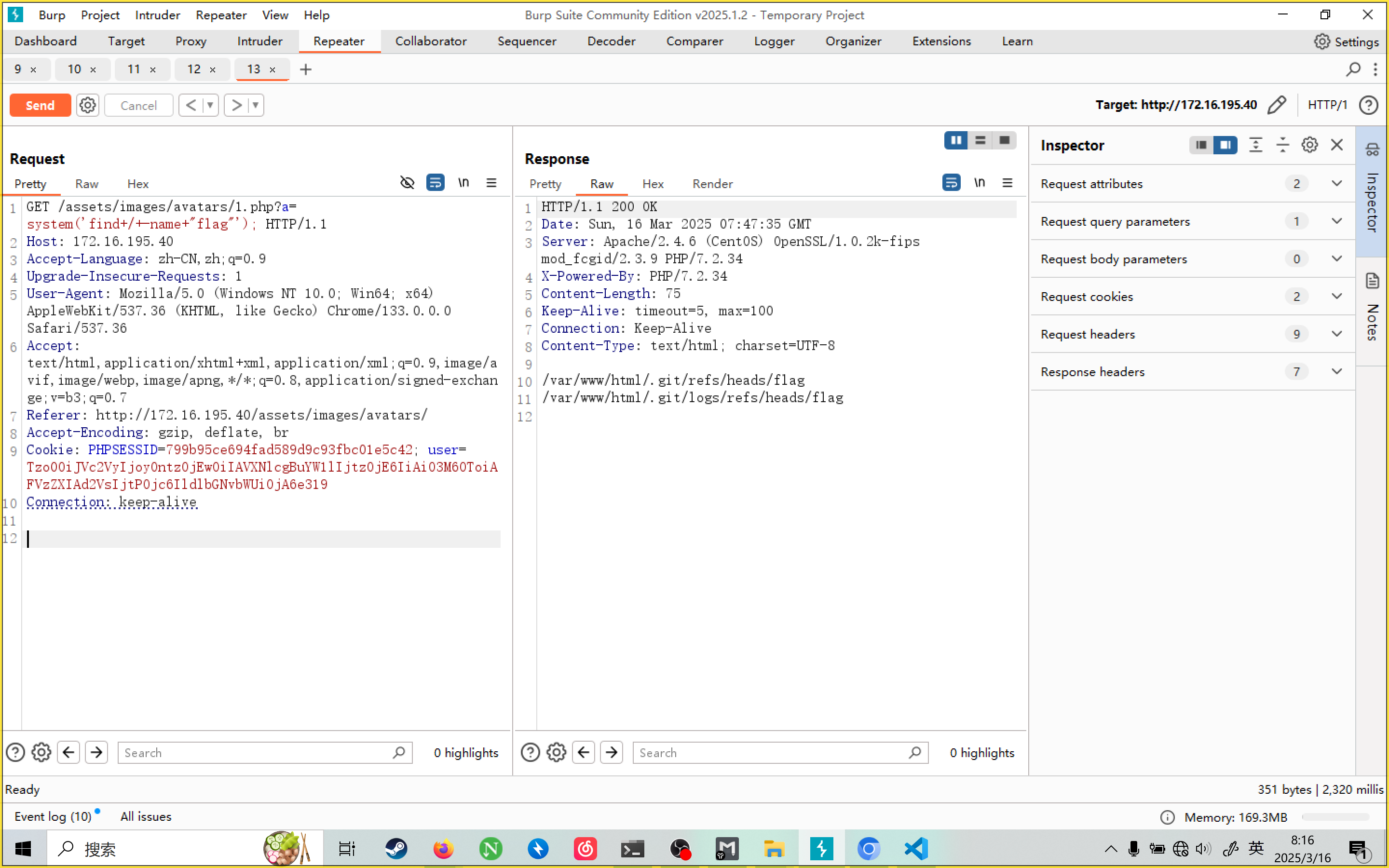Close the Inspector panel with X
Viewport: 1389px width, 868px height.
tap(1337, 145)
